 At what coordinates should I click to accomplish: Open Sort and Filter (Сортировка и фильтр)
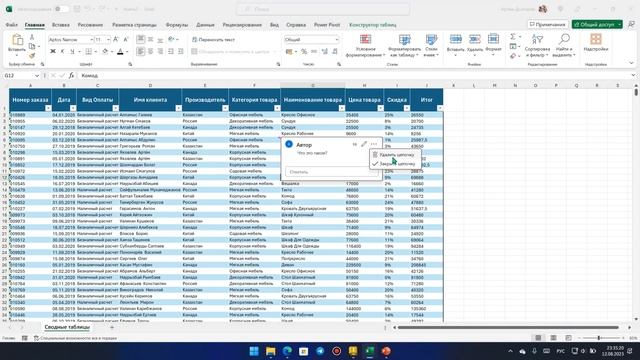click(537, 45)
